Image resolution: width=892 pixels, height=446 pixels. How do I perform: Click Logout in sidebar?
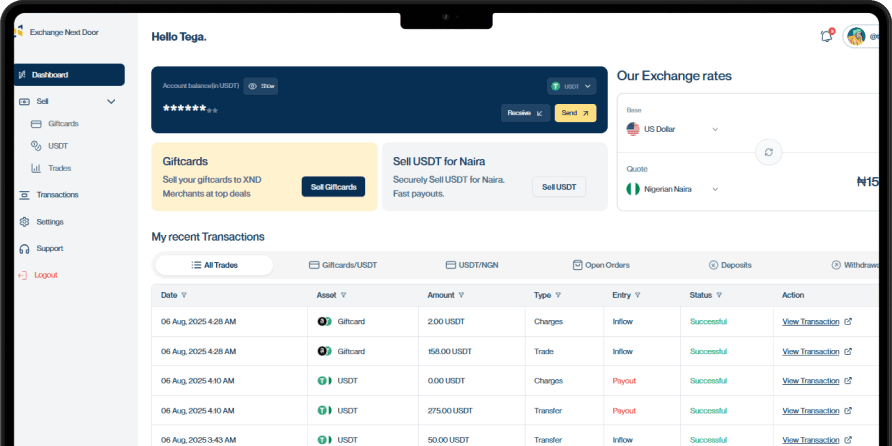click(x=38, y=275)
